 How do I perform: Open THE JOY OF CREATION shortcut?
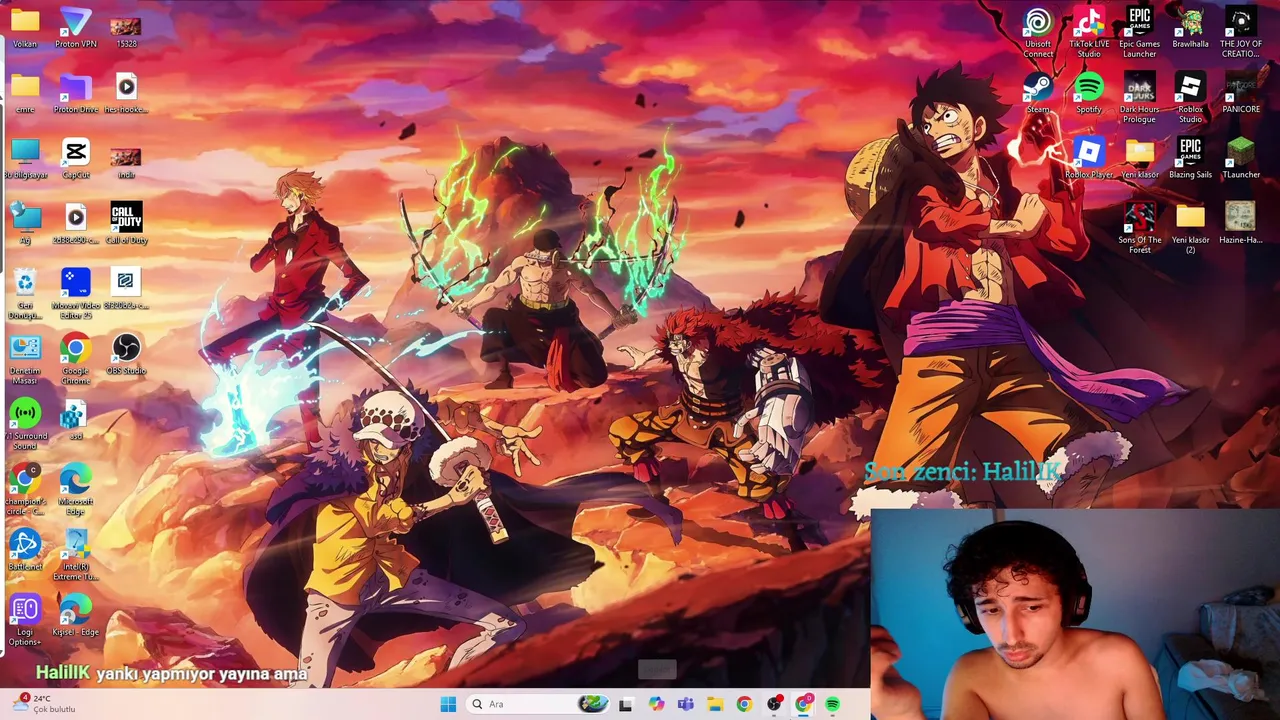click(1241, 32)
